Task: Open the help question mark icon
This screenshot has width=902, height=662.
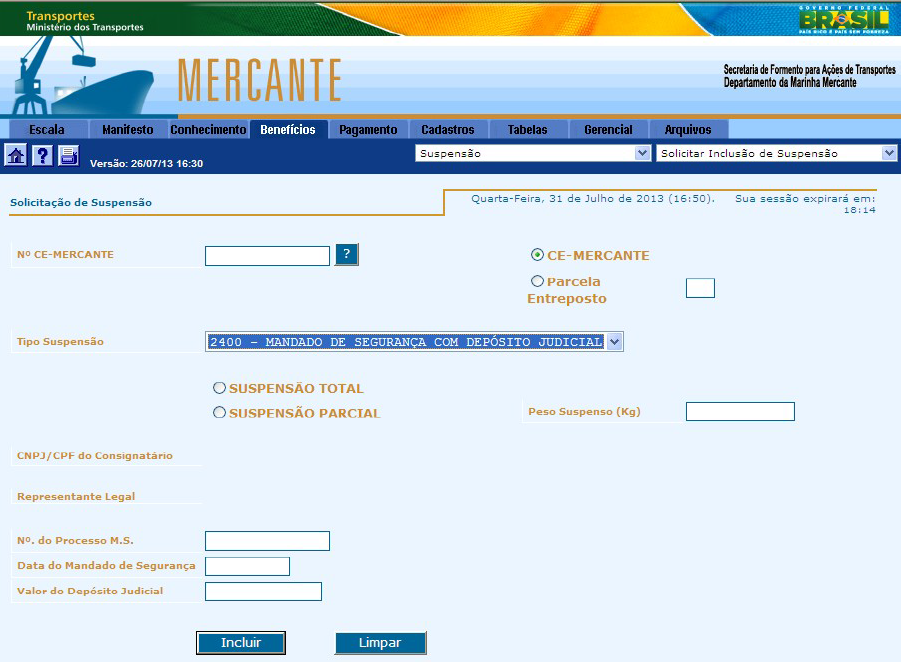Action: (x=42, y=155)
